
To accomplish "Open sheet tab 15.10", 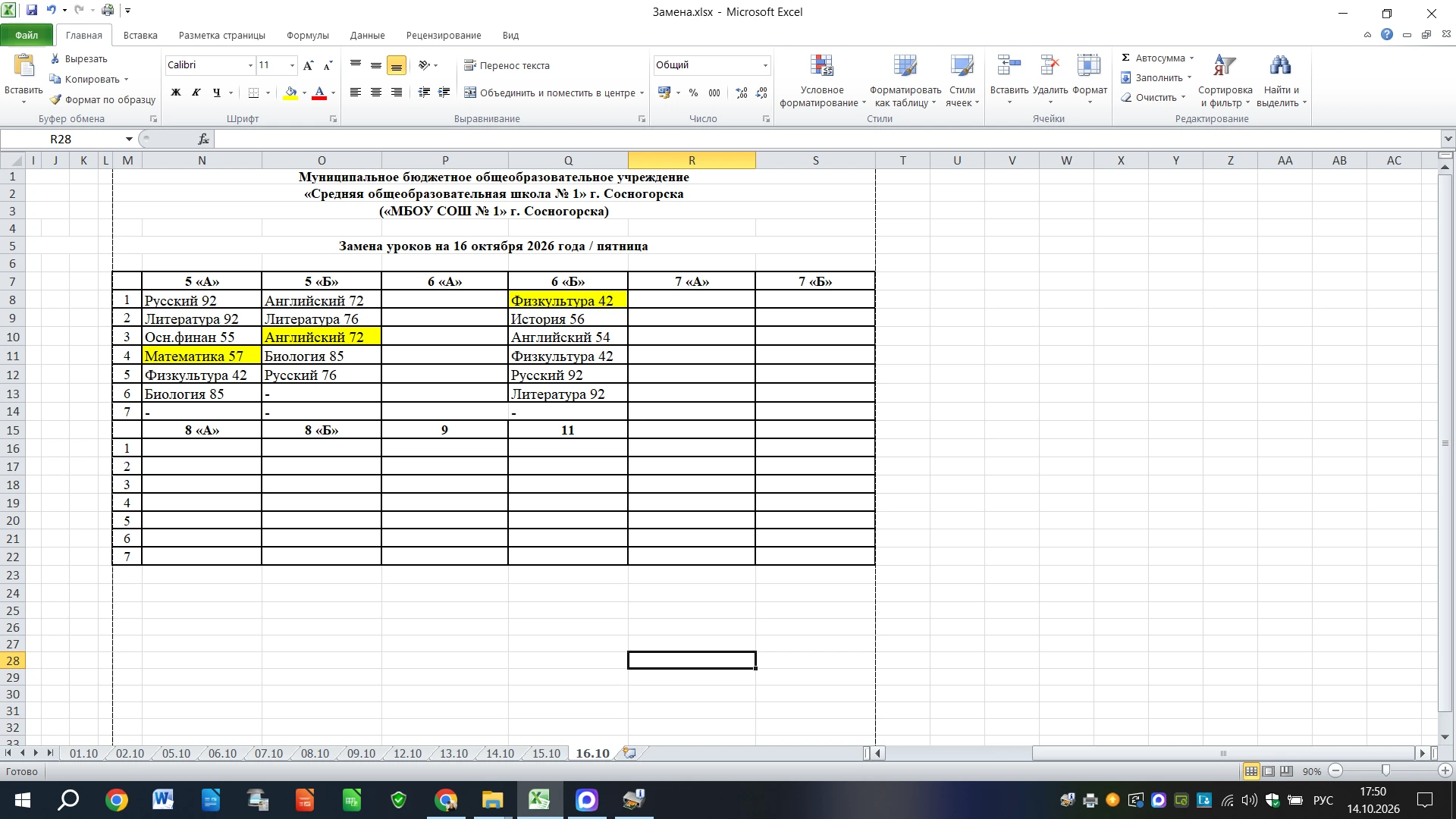I will (x=546, y=754).
